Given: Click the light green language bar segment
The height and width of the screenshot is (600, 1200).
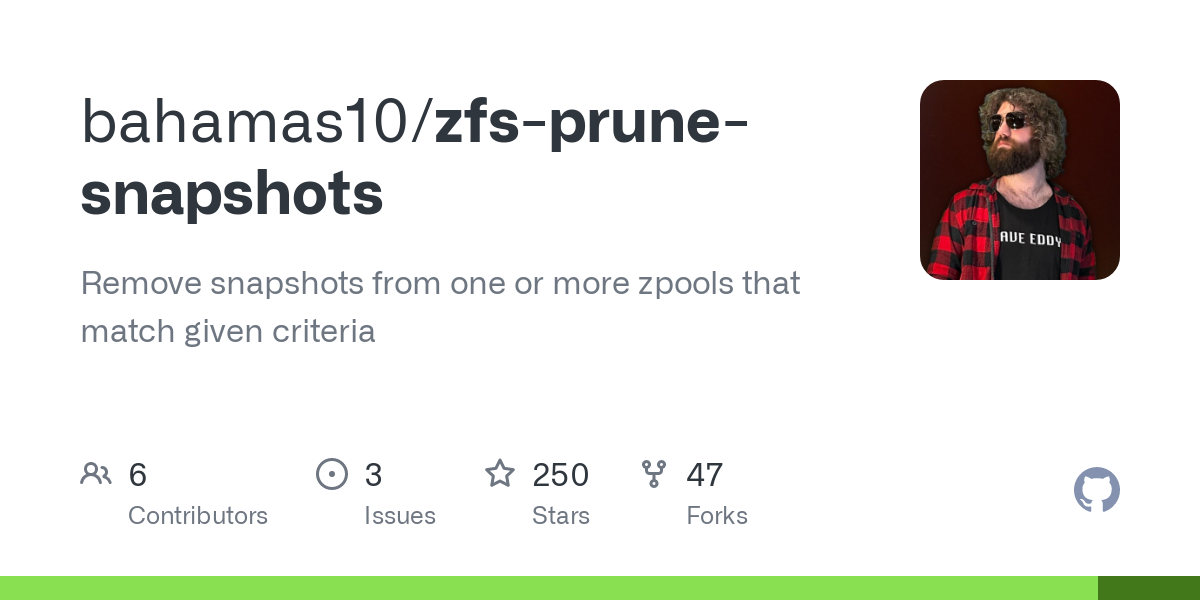Looking at the screenshot, I should [x=548, y=588].
